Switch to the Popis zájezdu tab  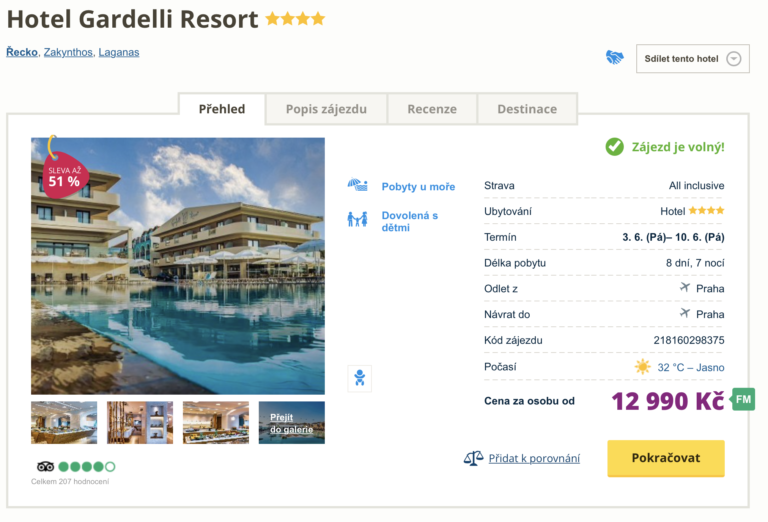click(326, 109)
